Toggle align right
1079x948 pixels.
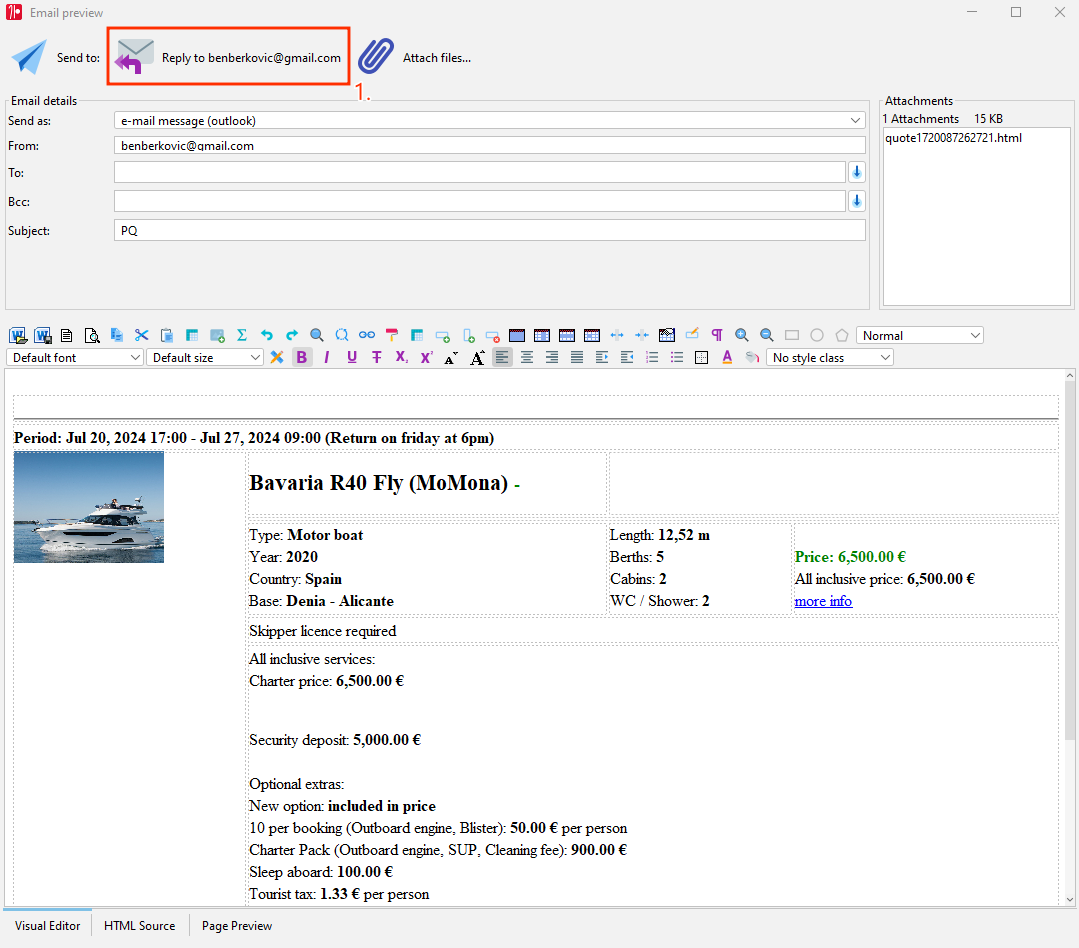[x=552, y=357]
